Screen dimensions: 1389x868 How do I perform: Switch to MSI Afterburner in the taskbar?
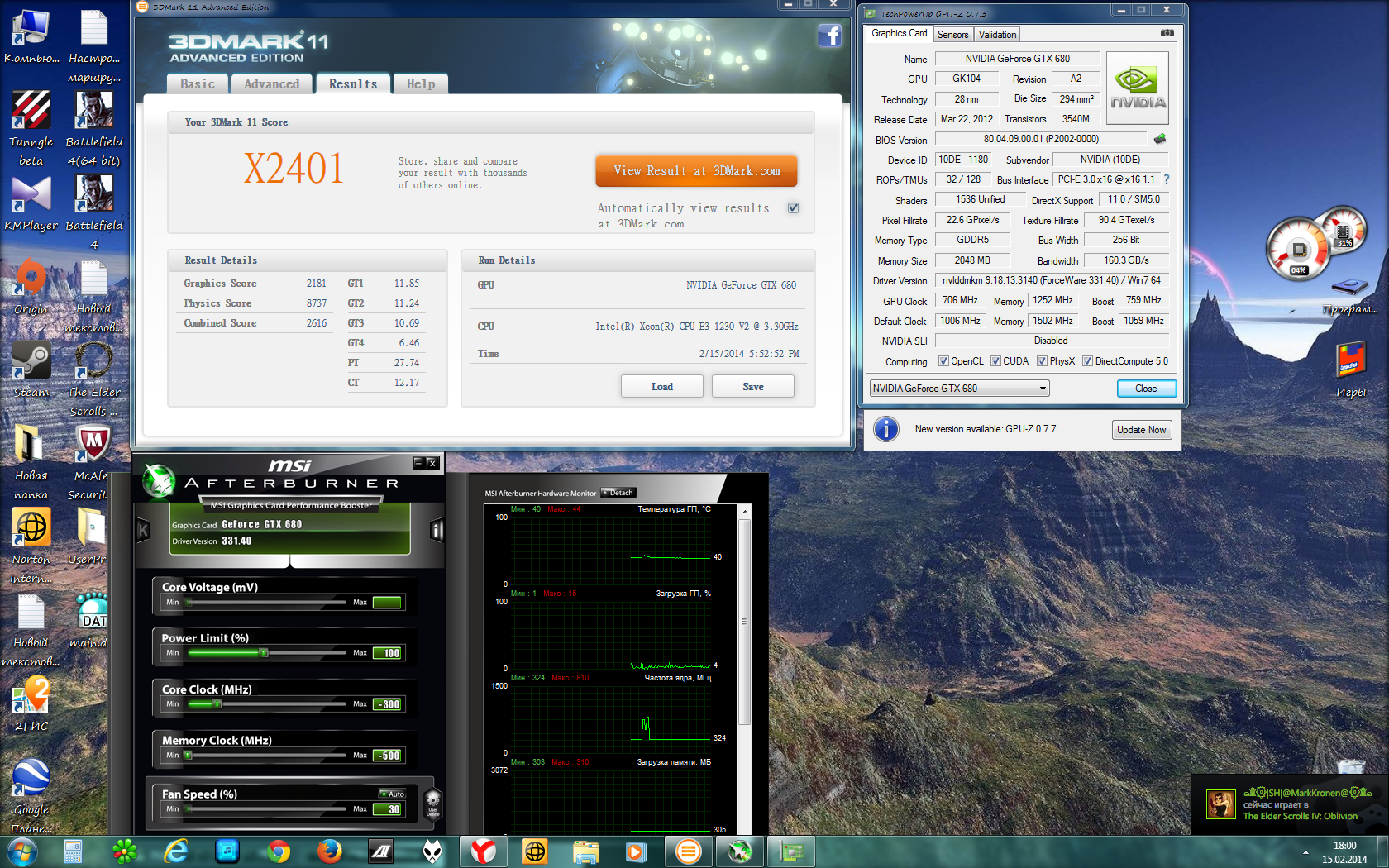pyautogui.click(x=740, y=851)
